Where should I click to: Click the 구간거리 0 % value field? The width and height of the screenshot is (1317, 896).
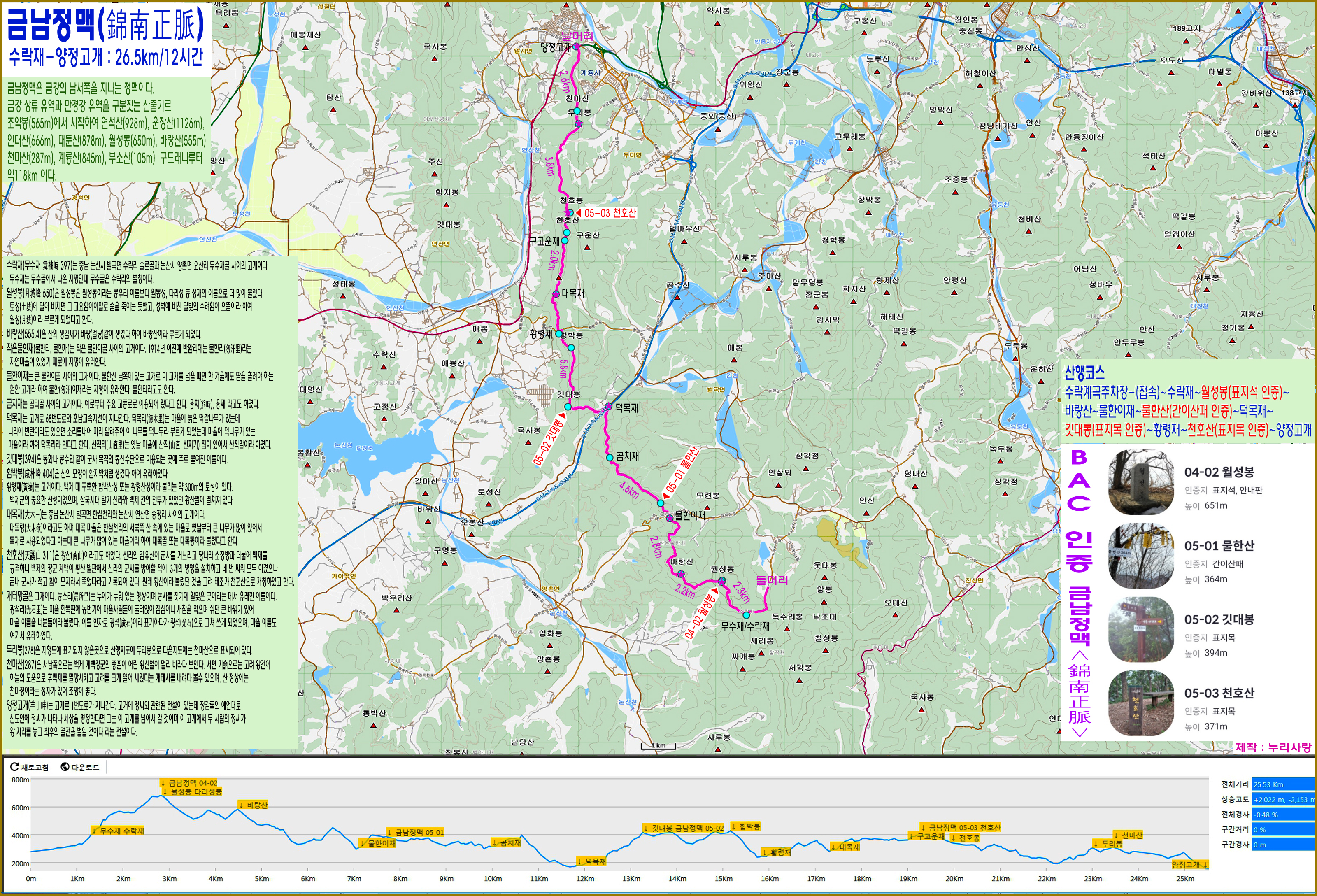pos(1284,829)
